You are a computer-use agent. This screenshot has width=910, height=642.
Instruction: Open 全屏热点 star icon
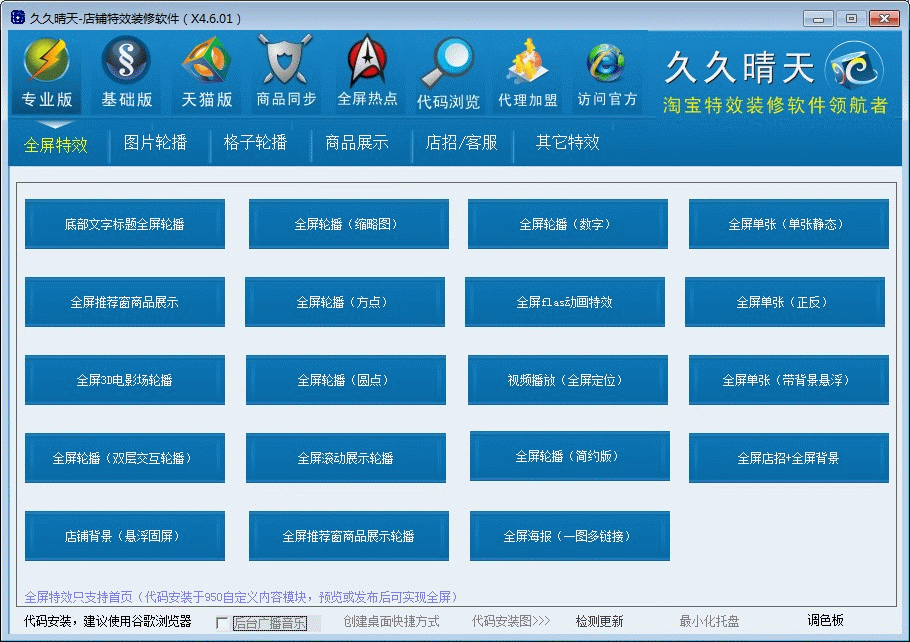click(x=367, y=64)
